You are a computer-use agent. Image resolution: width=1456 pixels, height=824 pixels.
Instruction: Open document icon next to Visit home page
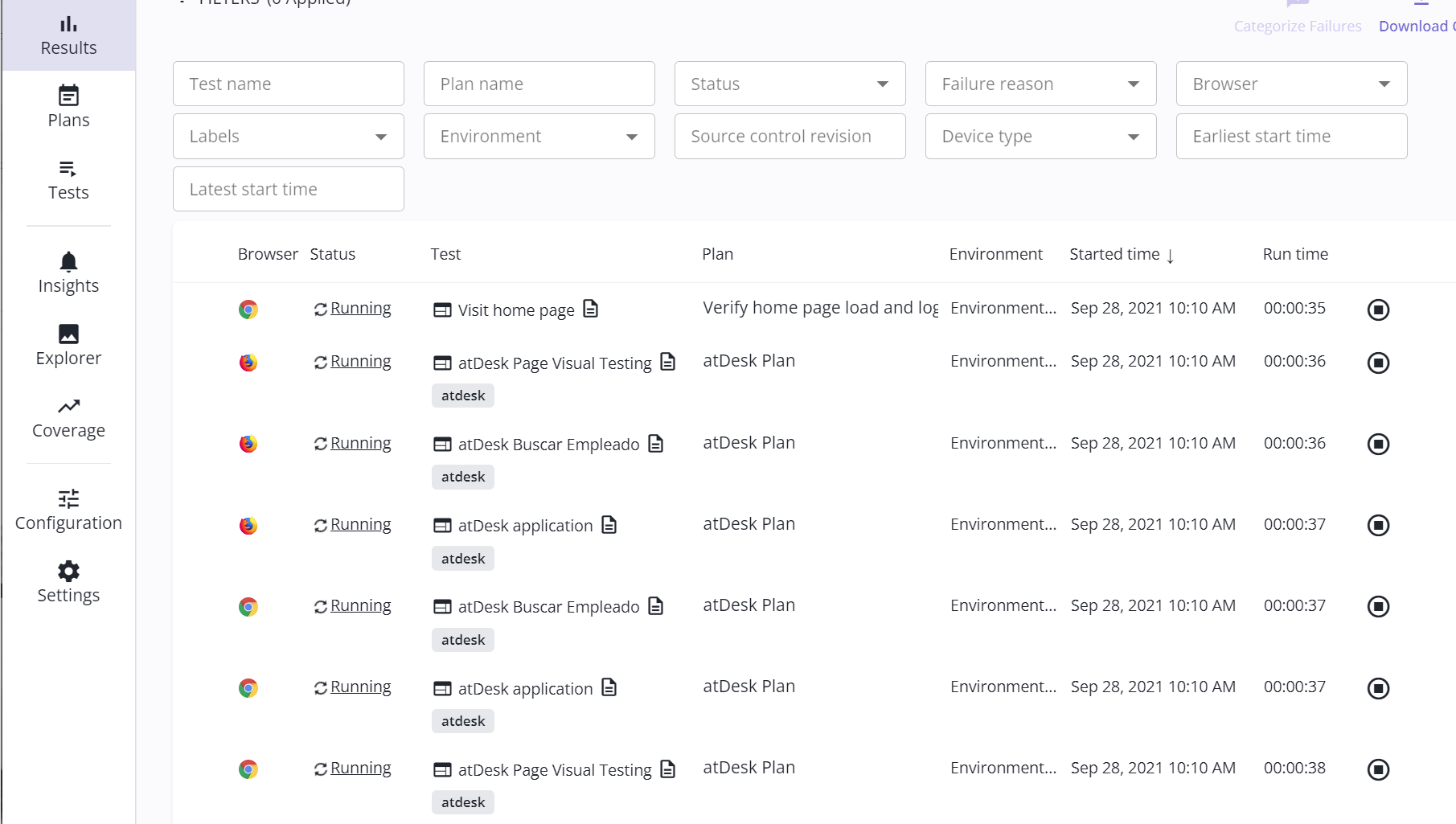(591, 309)
